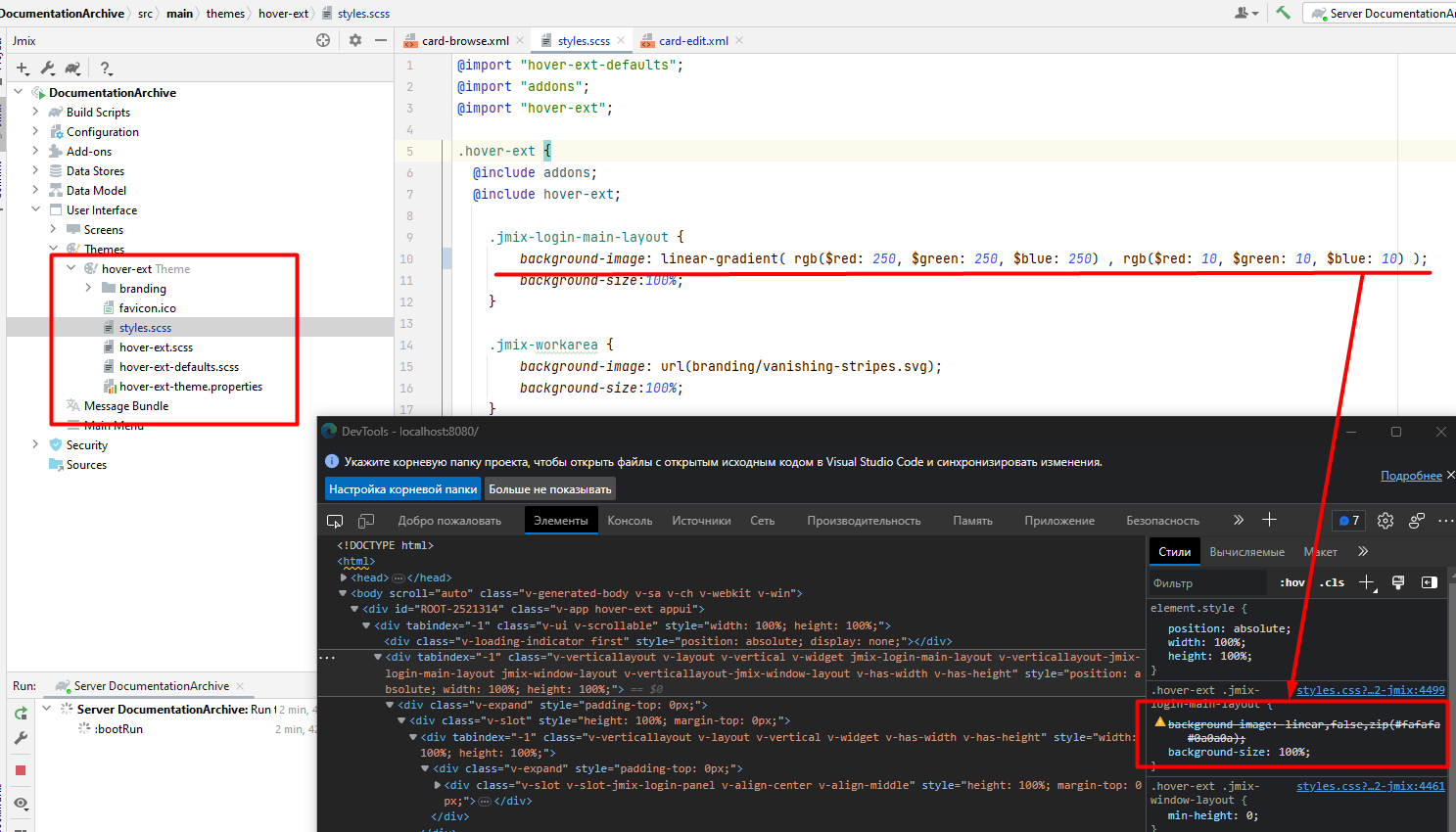This screenshot has width=1456, height=832.
Task: Show more DevTools tabs with double chevron
Action: click(1239, 520)
